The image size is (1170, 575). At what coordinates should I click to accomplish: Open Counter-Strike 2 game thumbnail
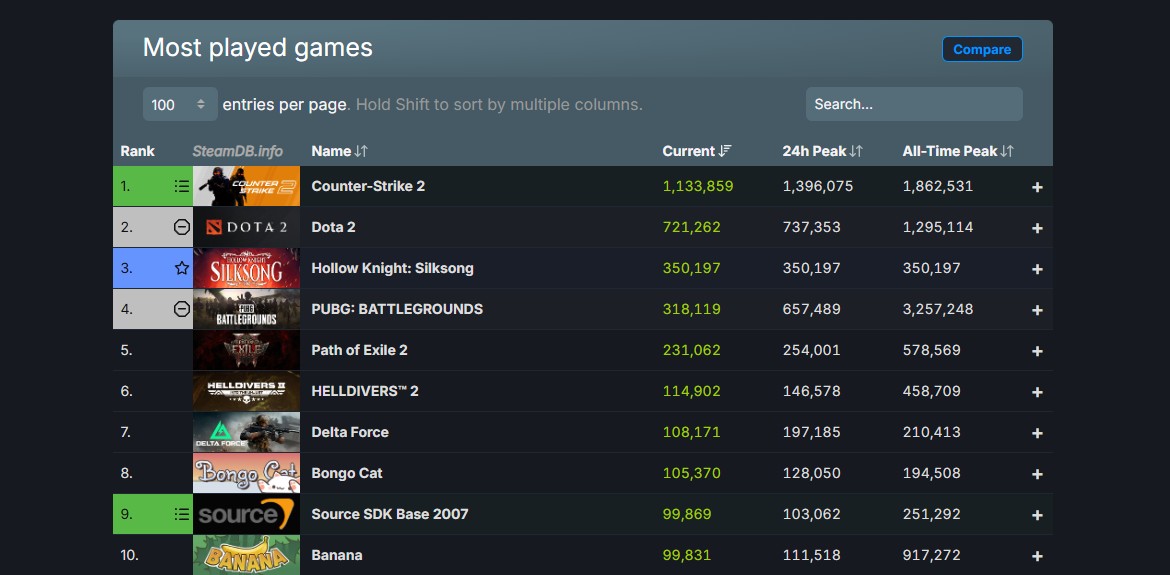pyautogui.click(x=246, y=186)
